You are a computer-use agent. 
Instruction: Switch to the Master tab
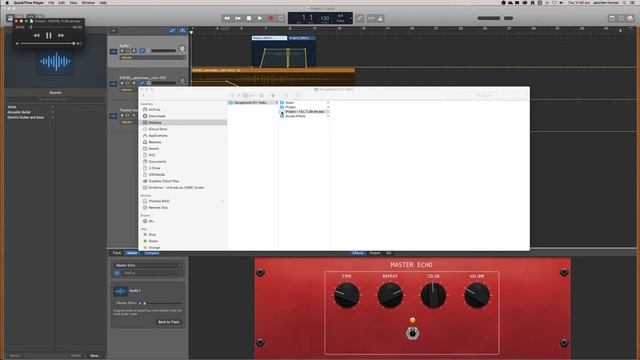[x=132, y=253]
